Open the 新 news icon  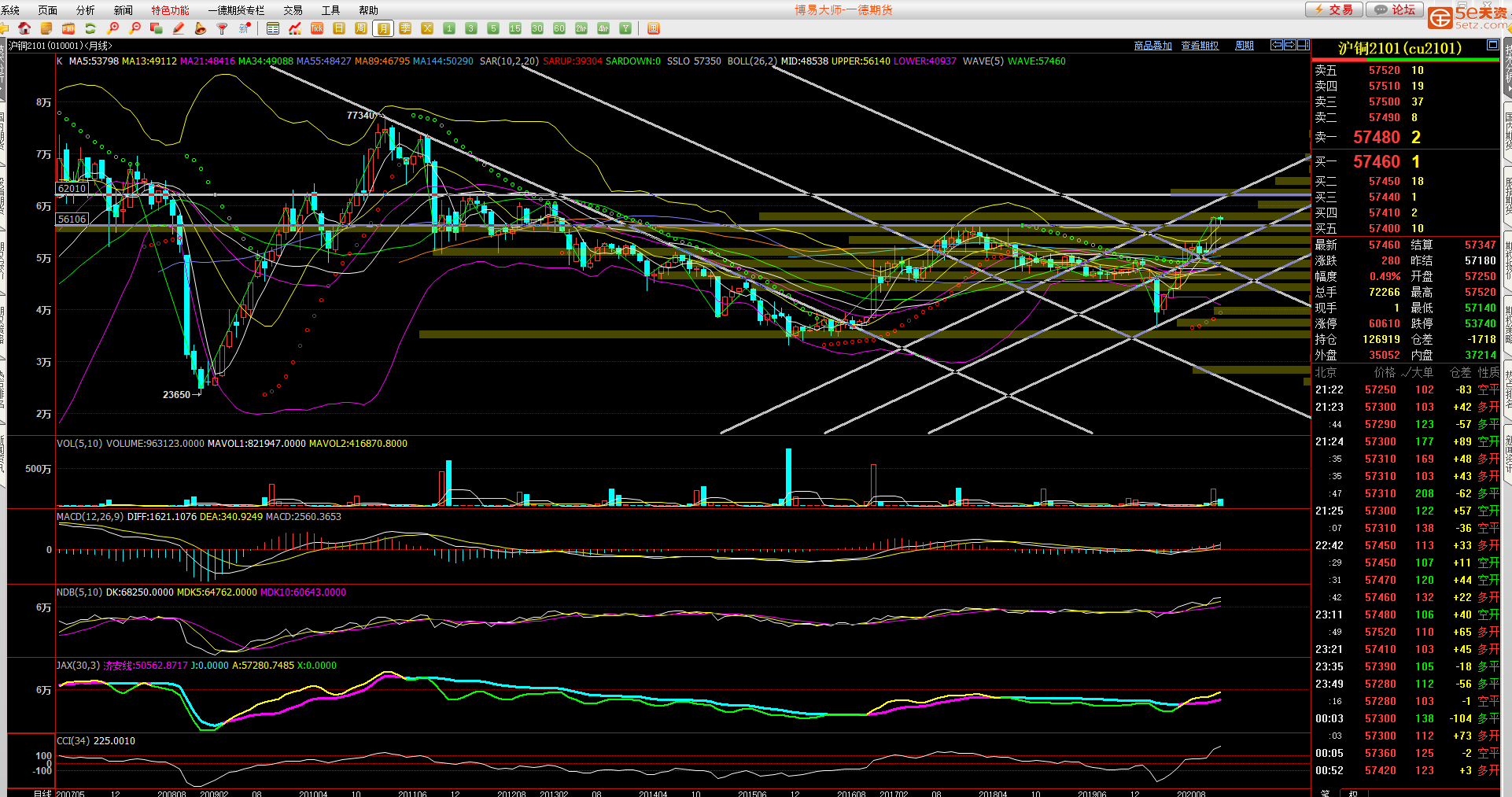click(x=245, y=28)
